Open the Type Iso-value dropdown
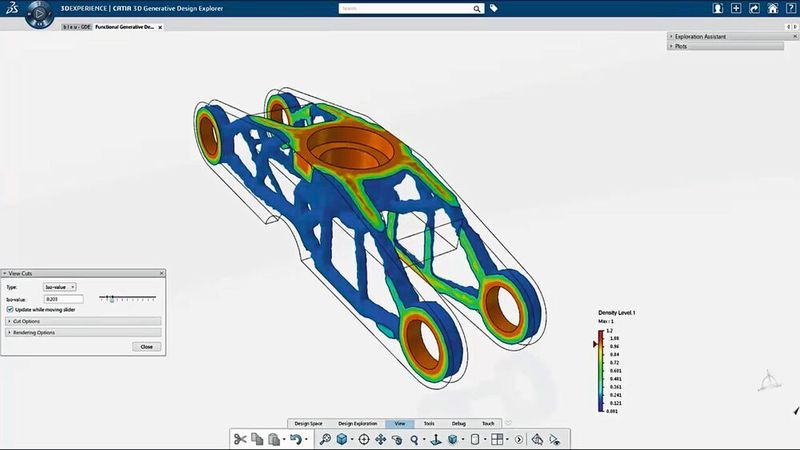The width and height of the screenshot is (800, 450). coord(60,287)
